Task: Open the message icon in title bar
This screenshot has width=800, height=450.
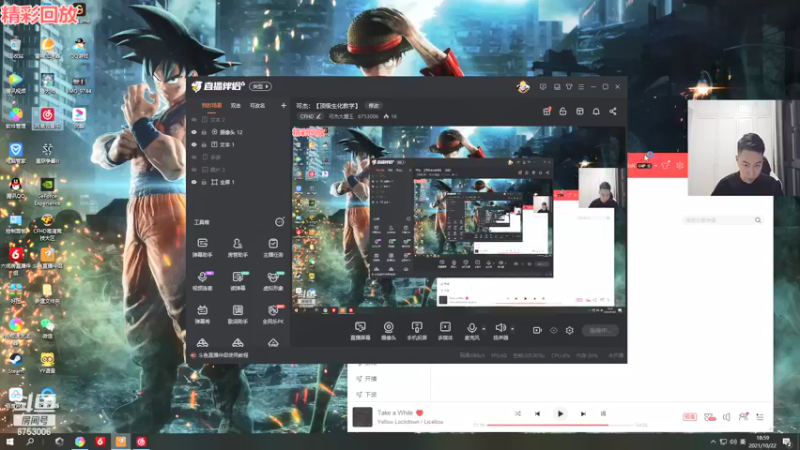Action: point(543,87)
